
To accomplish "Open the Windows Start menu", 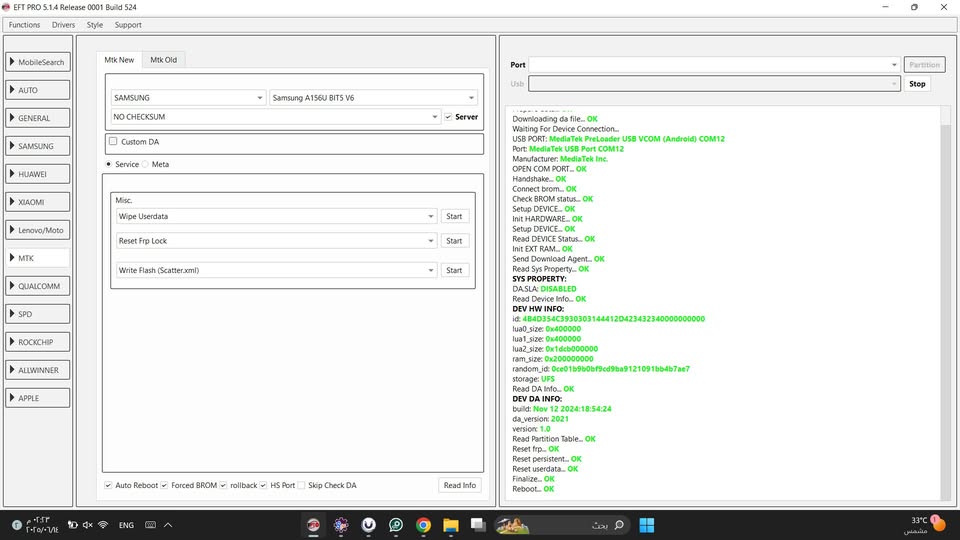I will [647, 525].
